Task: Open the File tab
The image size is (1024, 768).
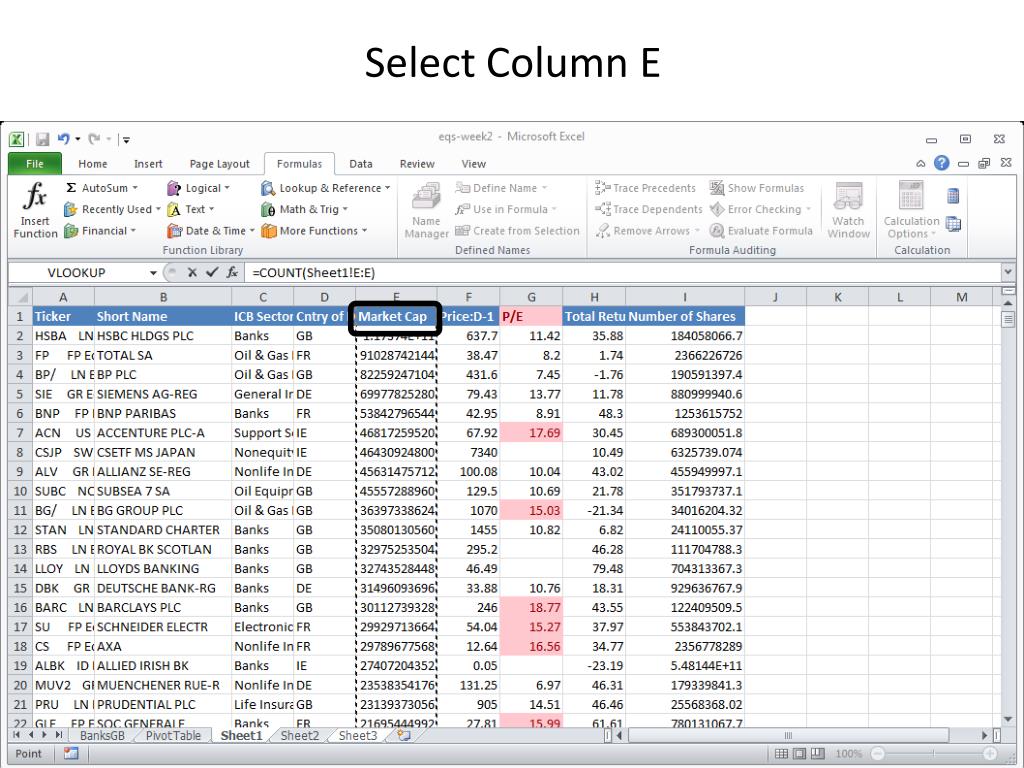Action: pos(35,164)
